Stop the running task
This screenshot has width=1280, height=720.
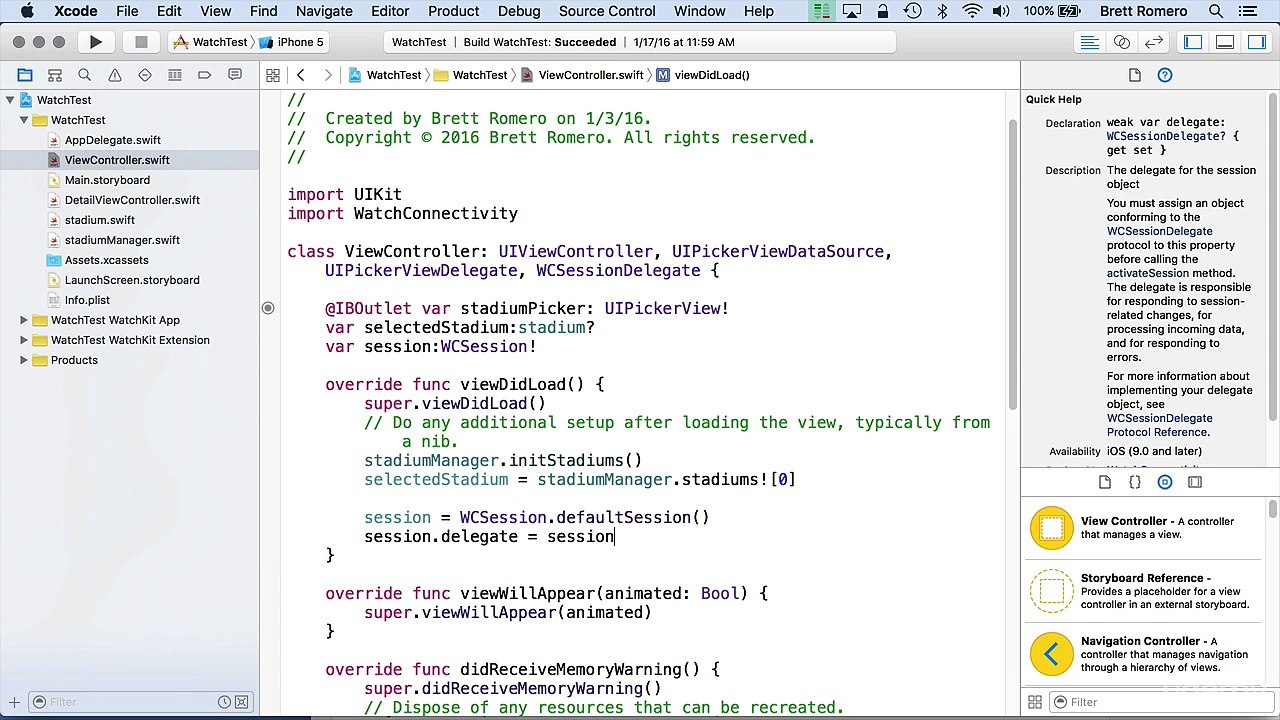(141, 42)
